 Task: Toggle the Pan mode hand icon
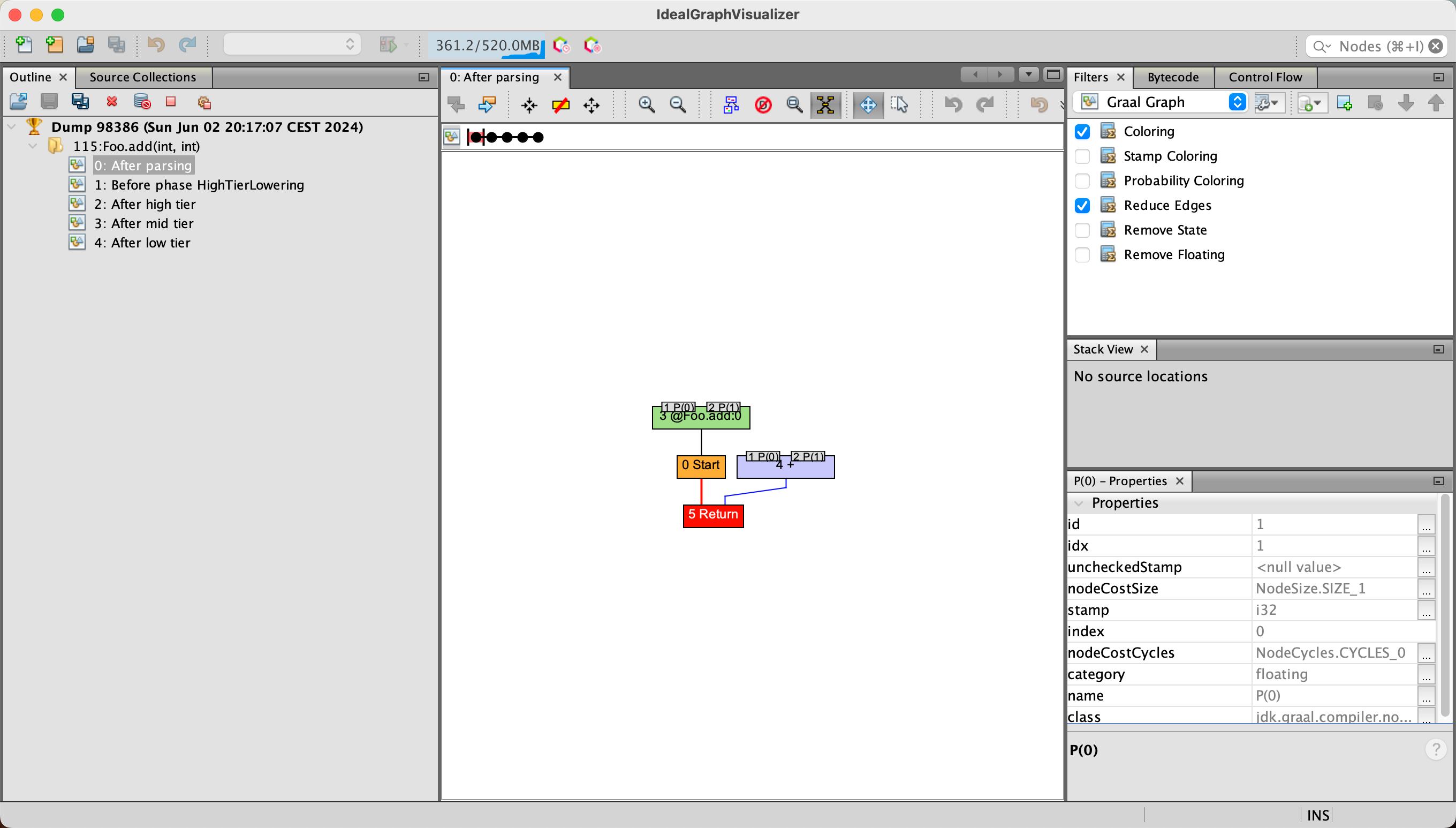tap(868, 104)
